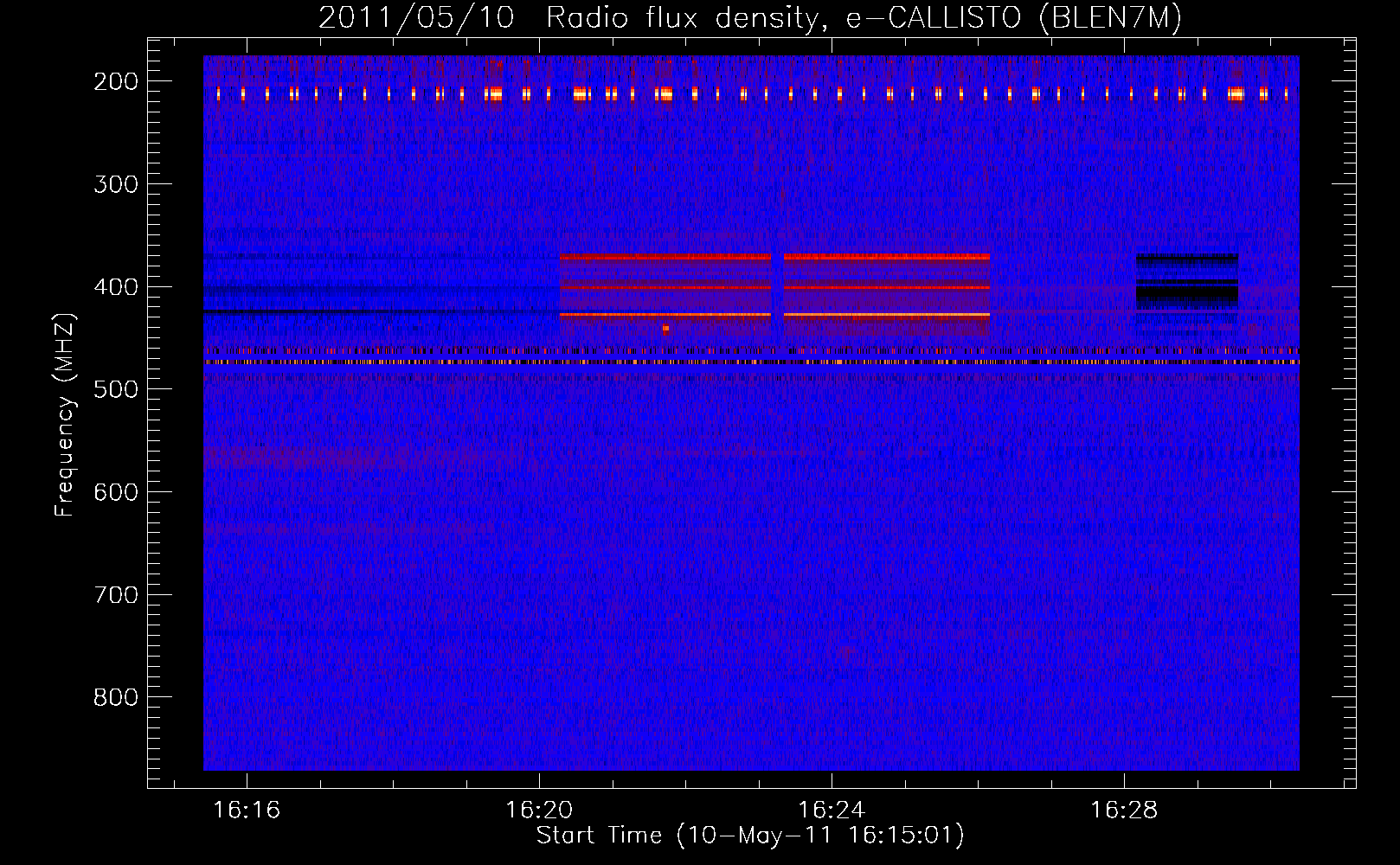Click the '800' frequency tick label

pos(115,697)
